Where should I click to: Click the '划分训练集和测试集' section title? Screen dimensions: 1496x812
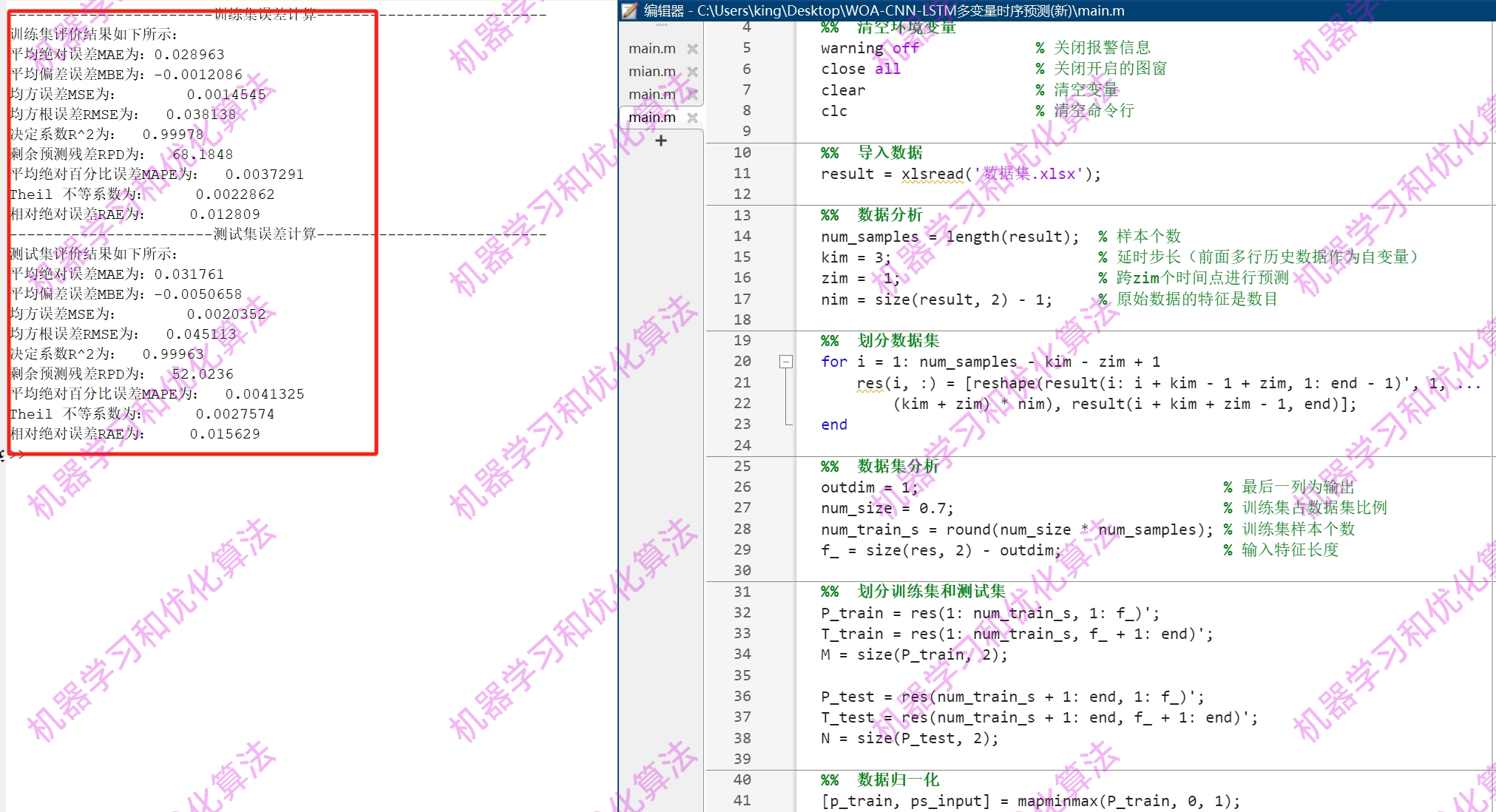click(x=931, y=592)
